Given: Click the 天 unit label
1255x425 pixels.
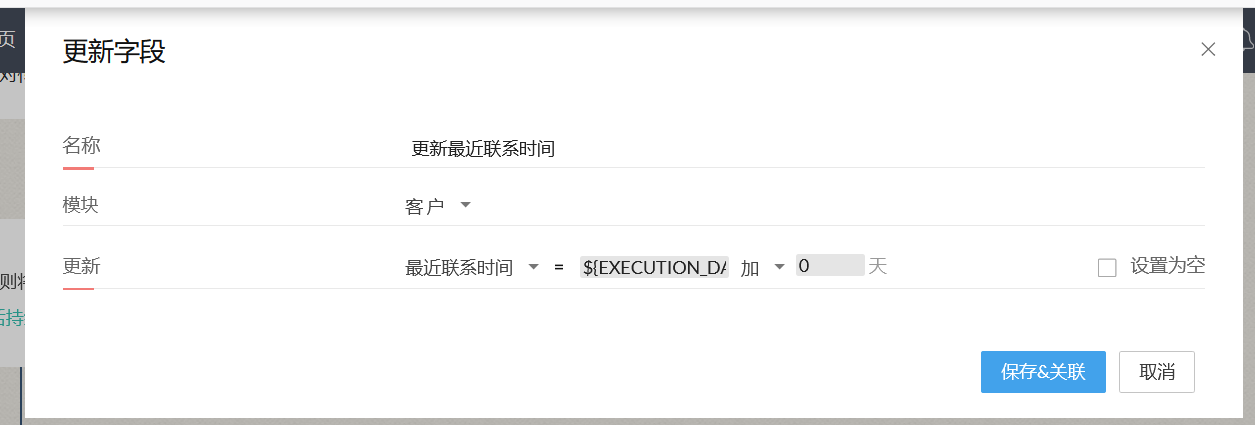Looking at the screenshot, I should (878, 267).
